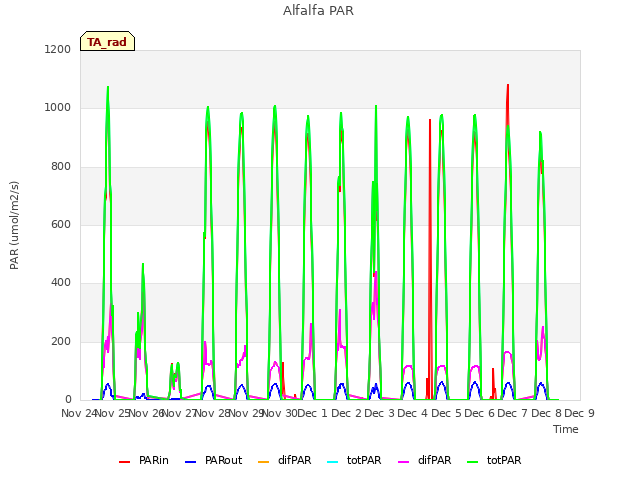Click the y-axis tick value 0
This screenshot has height=480, width=640.
68,400
